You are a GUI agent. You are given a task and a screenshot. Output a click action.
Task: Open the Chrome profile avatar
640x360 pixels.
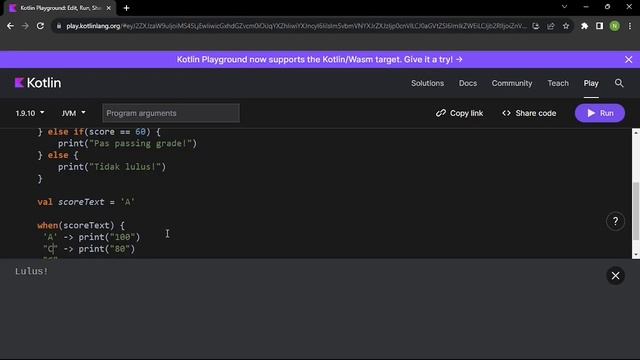pyautogui.click(x=615, y=26)
